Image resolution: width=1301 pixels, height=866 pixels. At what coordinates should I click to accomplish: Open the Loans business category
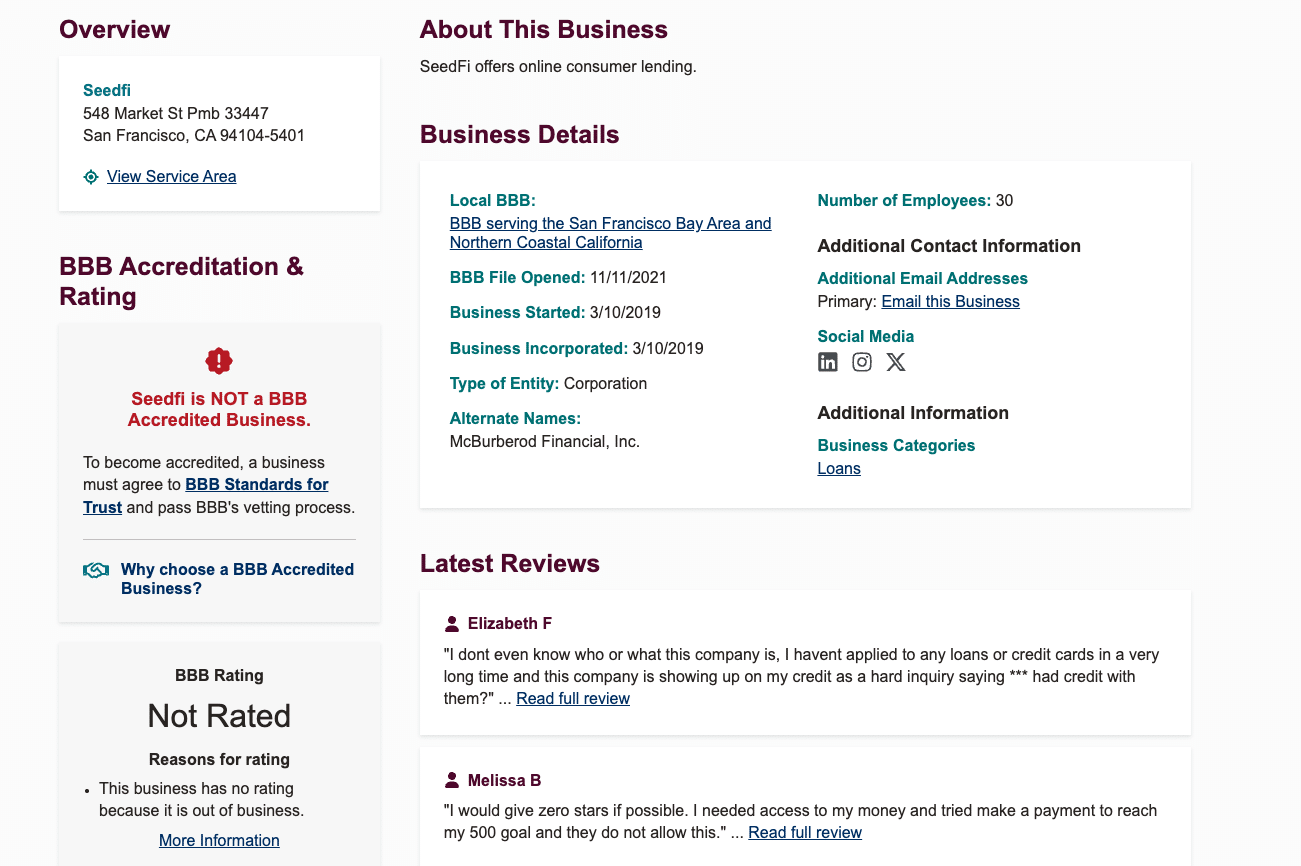click(838, 468)
